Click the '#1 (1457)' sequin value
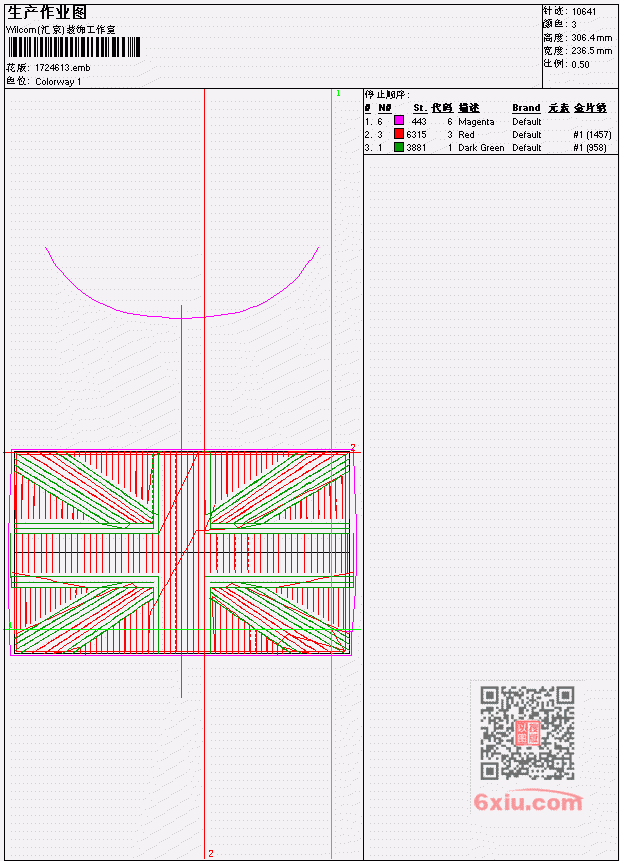 tap(592, 135)
